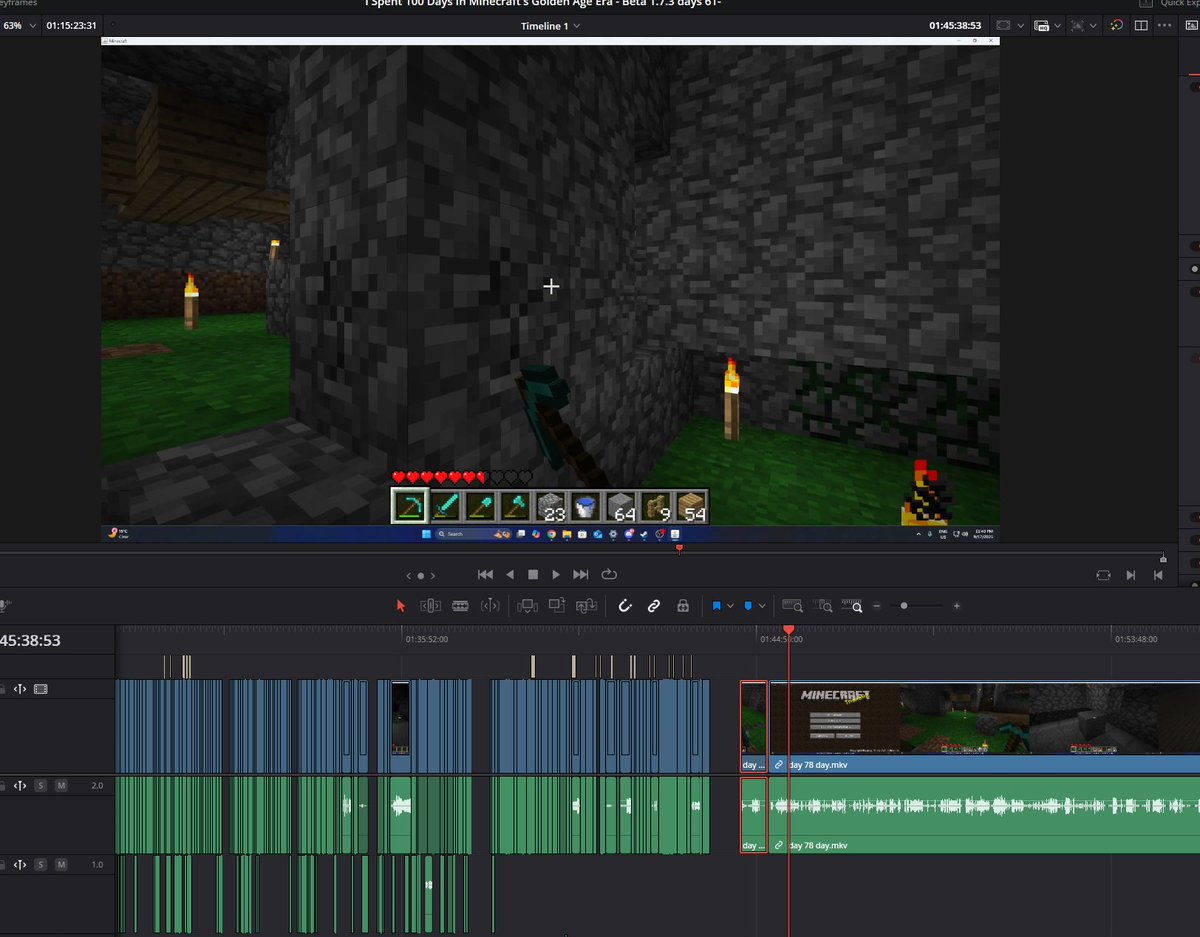
Task: Toggle auto select on audio track 1.0
Action: [x=19, y=864]
